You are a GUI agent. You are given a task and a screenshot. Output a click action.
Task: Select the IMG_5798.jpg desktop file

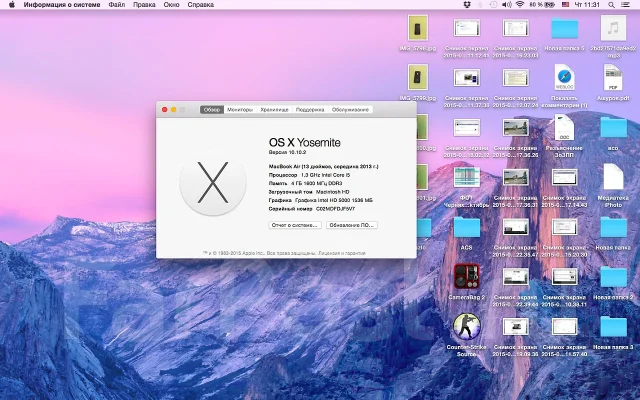click(418, 29)
